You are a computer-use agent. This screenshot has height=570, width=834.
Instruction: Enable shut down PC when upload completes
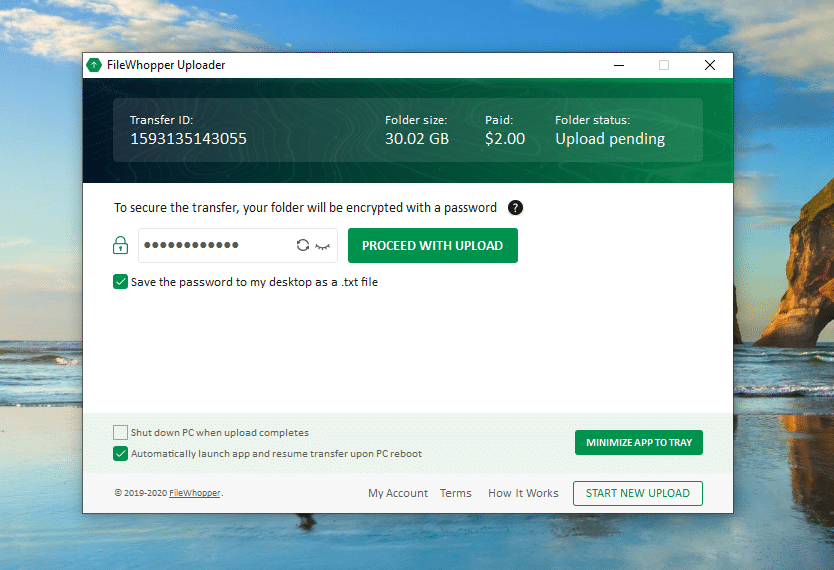coord(121,433)
